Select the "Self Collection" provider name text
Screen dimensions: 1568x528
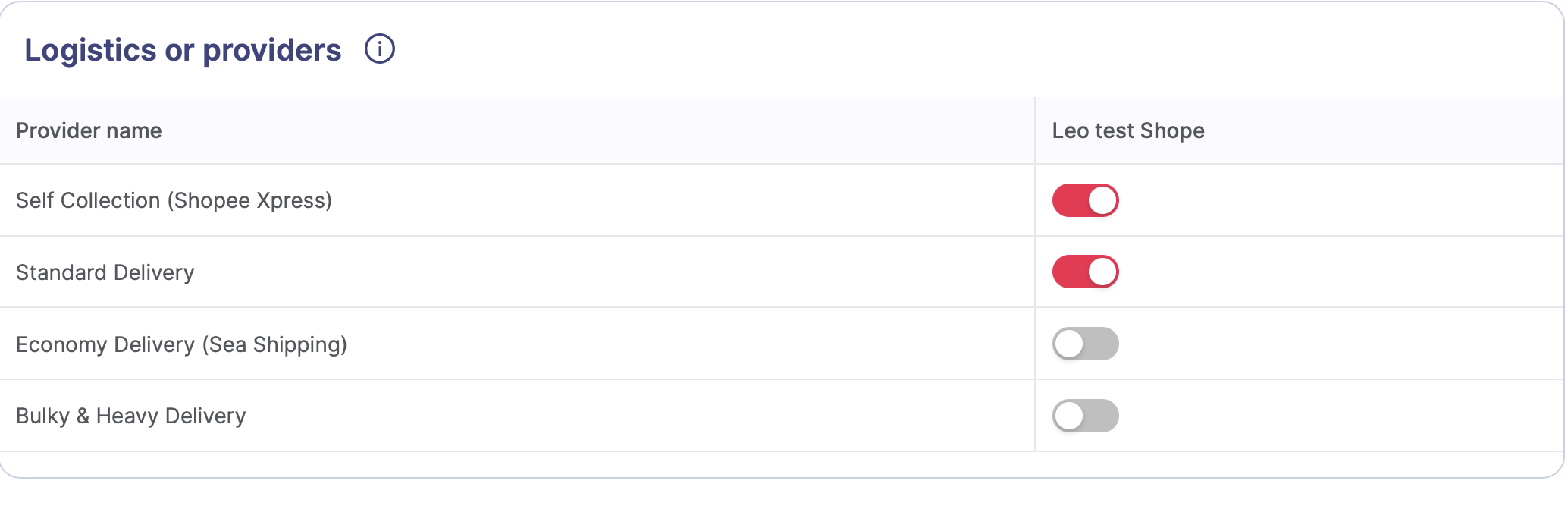point(88,200)
